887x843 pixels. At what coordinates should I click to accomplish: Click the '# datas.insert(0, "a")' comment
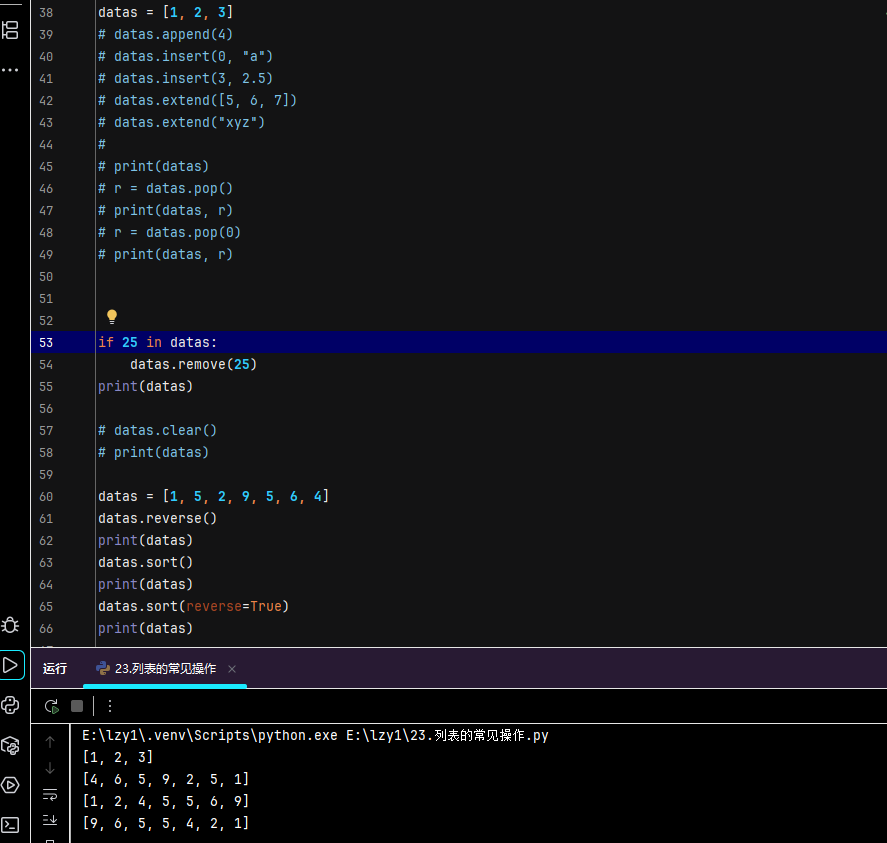pos(186,56)
